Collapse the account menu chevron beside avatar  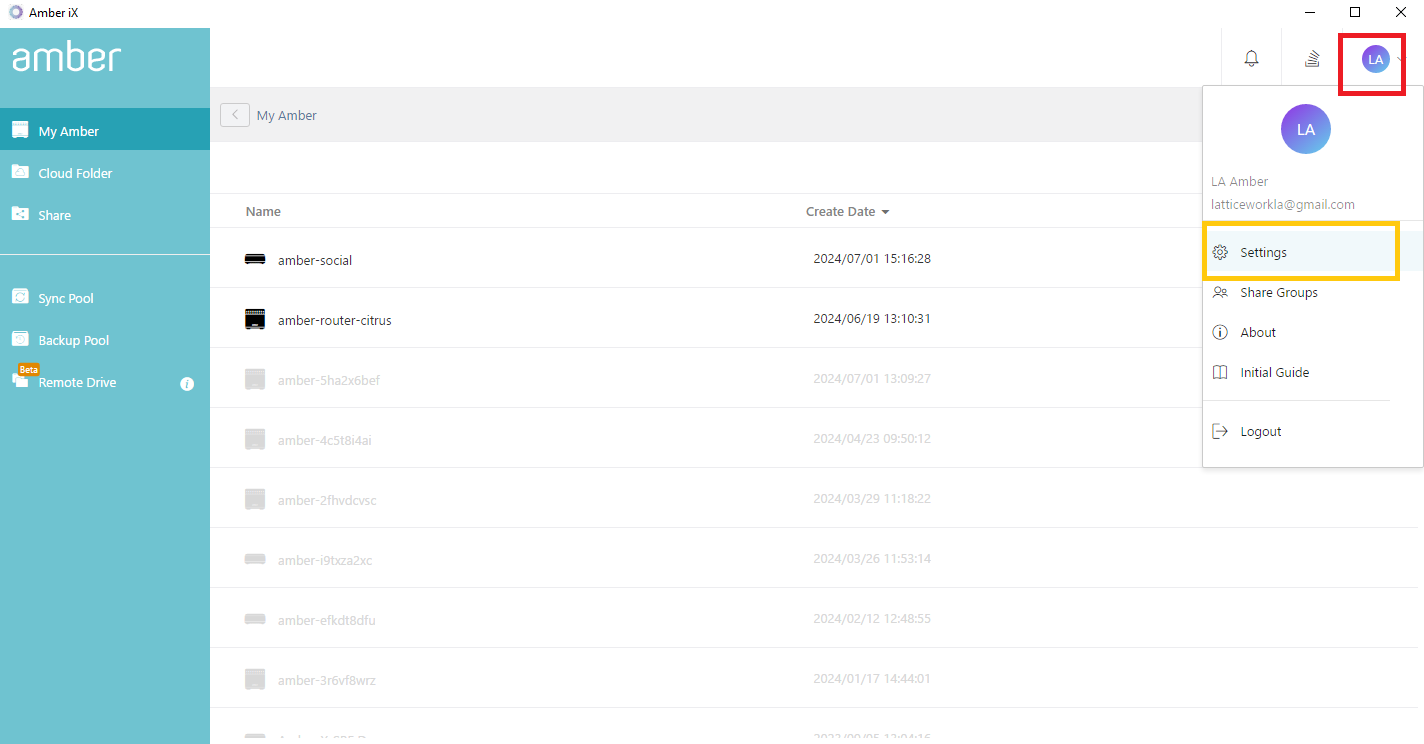pyautogui.click(x=1399, y=60)
